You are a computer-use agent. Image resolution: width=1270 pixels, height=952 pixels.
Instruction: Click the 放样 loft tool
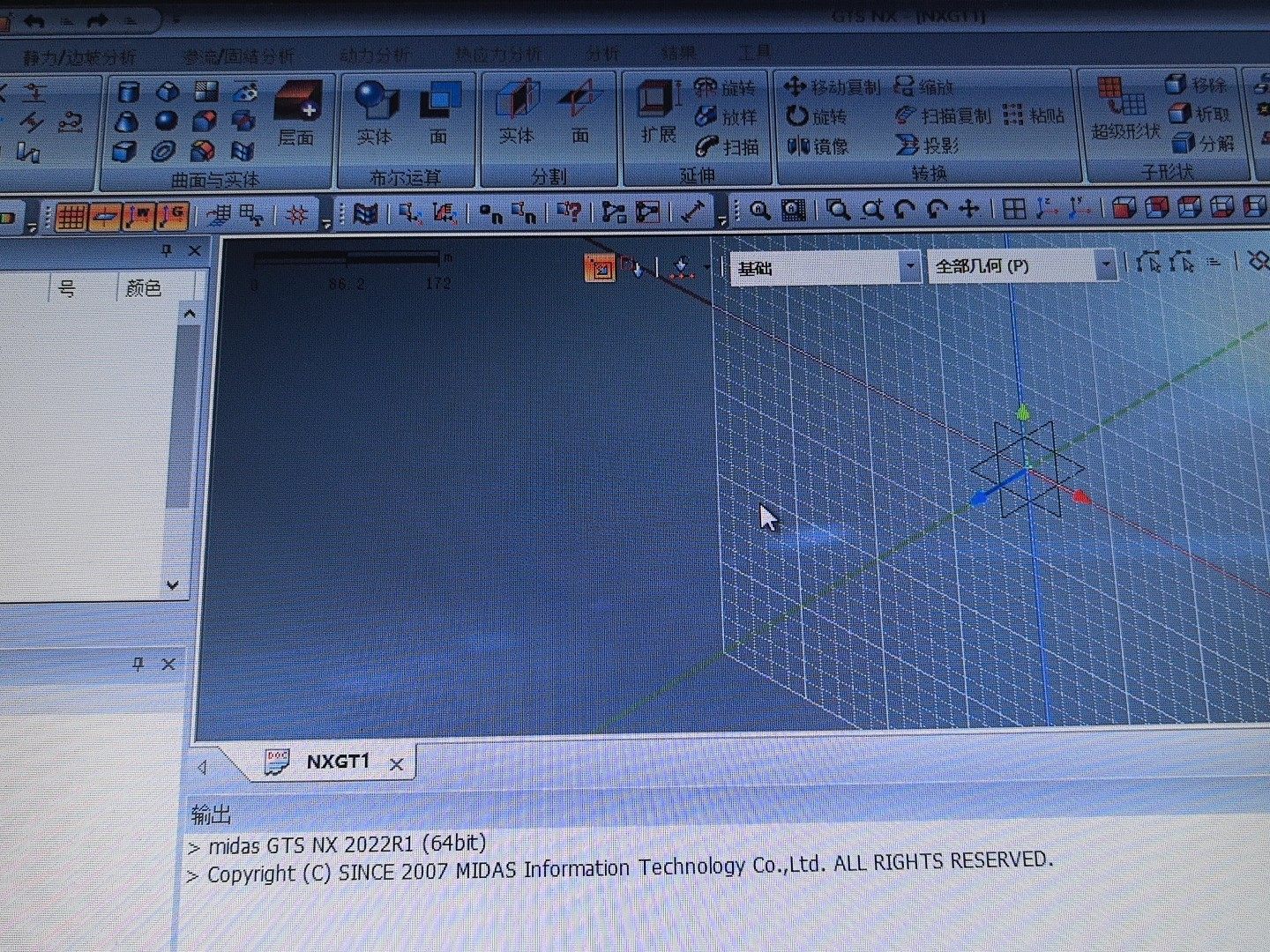(x=726, y=116)
